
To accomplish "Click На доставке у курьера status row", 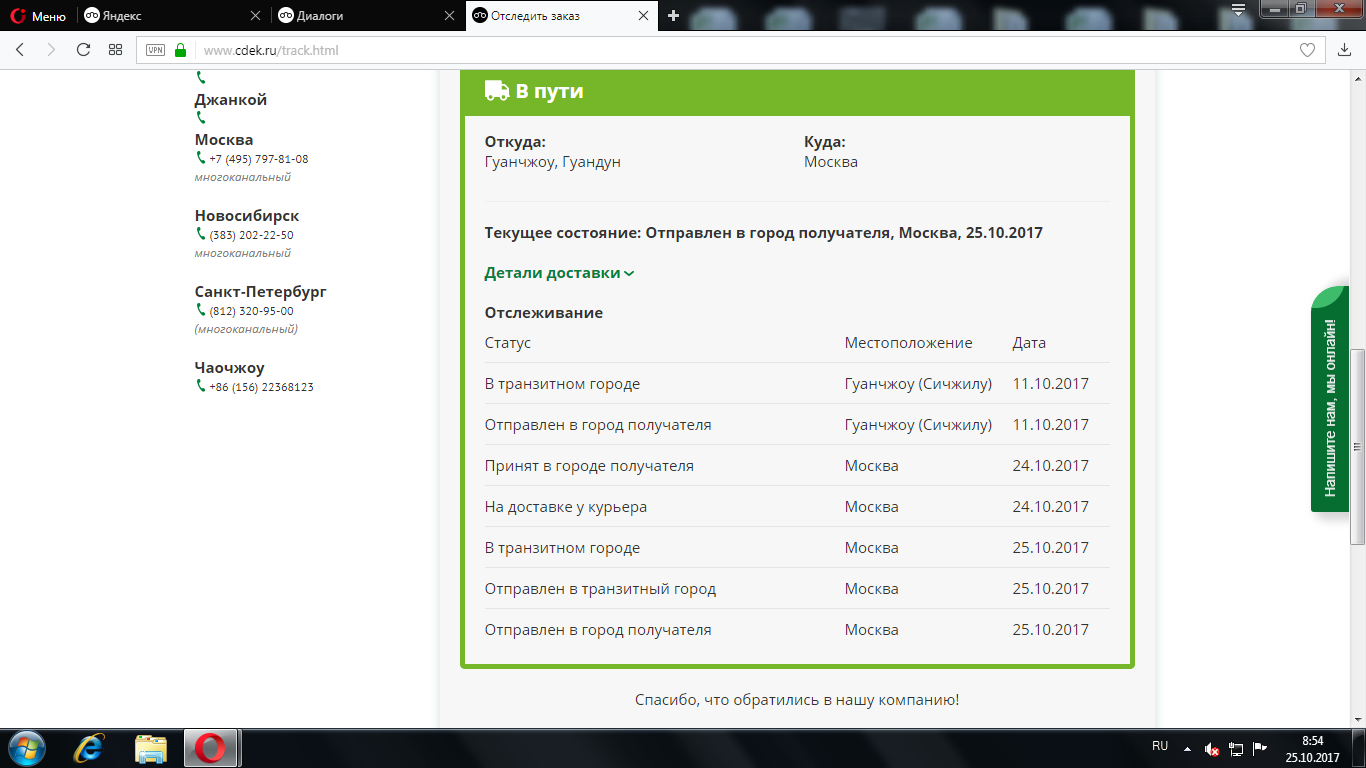I will pyautogui.click(x=797, y=507).
